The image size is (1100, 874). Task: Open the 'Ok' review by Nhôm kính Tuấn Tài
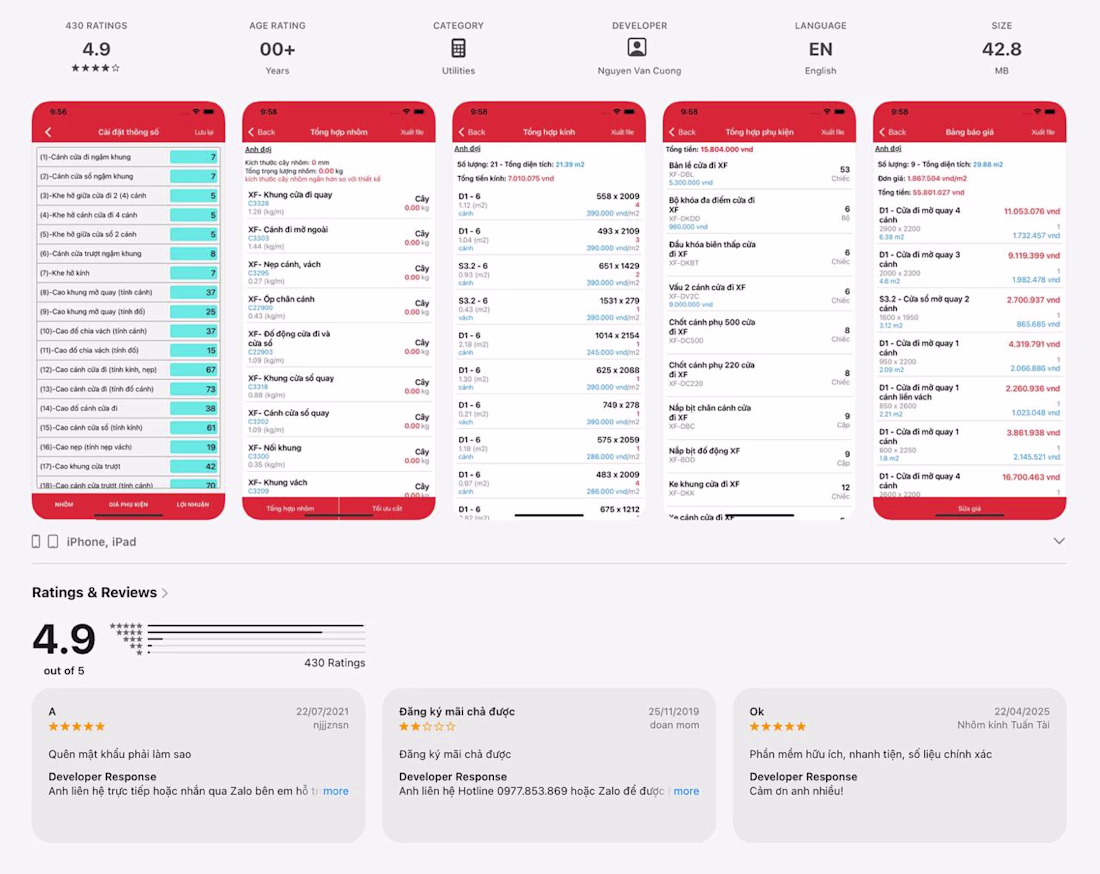coord(899,765)
